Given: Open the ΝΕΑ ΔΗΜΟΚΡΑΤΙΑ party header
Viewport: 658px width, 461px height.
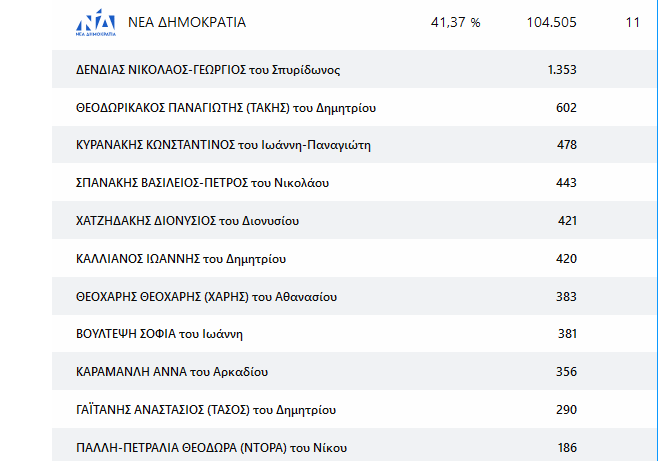Looking at the screenshot, I should pyautogui.click(x=187, y=22).
